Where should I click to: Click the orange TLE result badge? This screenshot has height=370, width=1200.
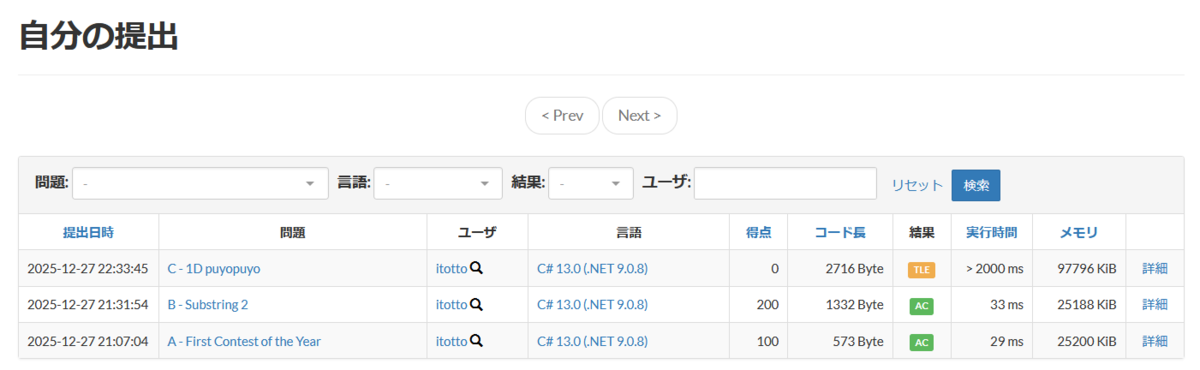pyautogui.click(x=921, y=269)
